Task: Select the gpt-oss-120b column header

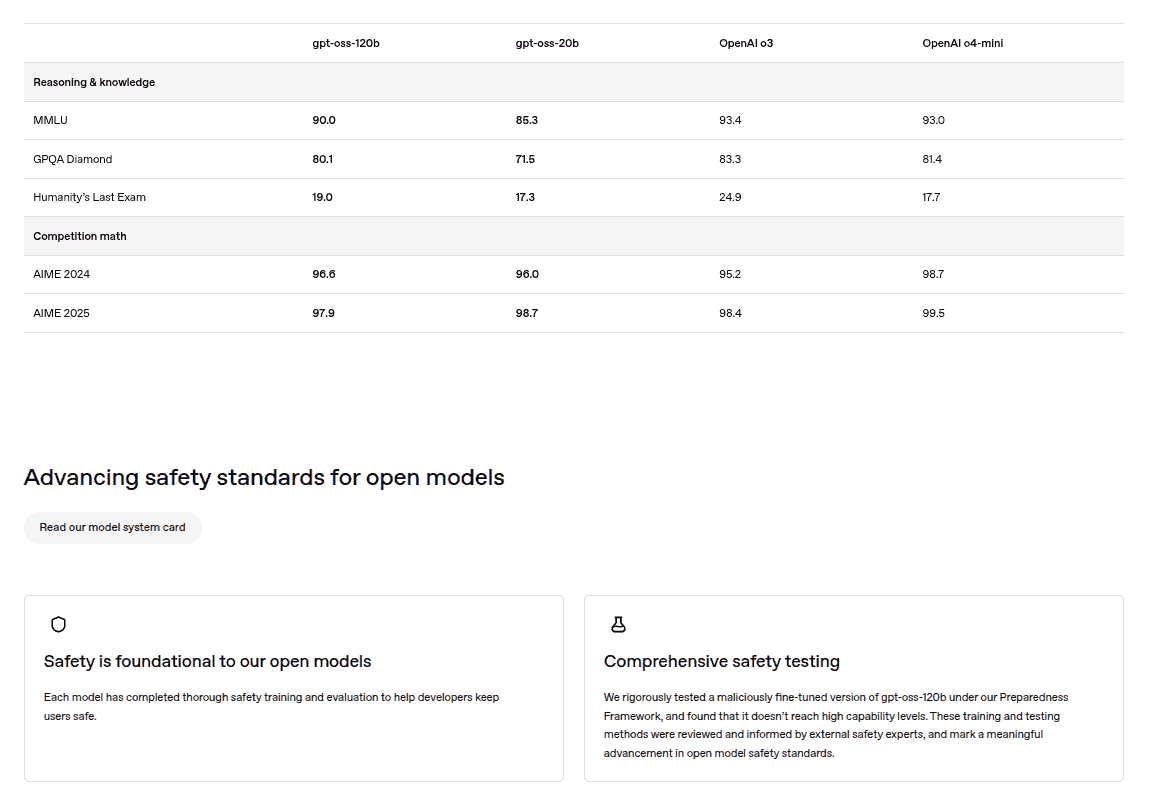Action: click(x=345, y=44)
